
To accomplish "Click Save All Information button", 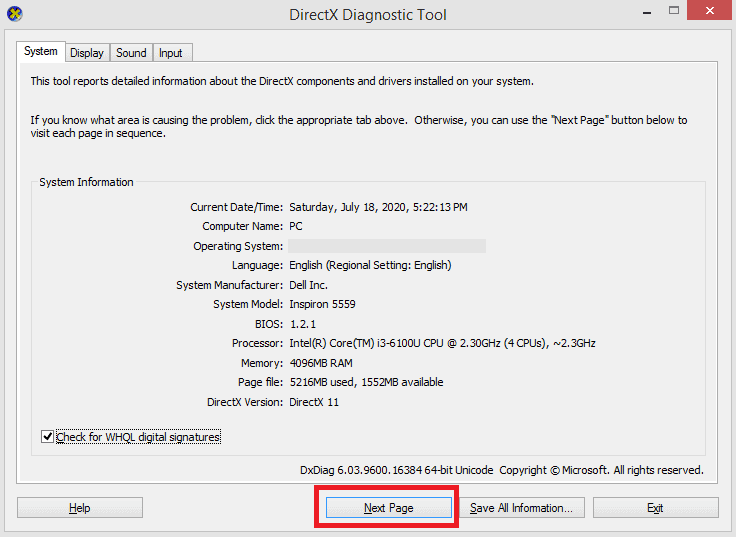I will (x=521, y=508).
